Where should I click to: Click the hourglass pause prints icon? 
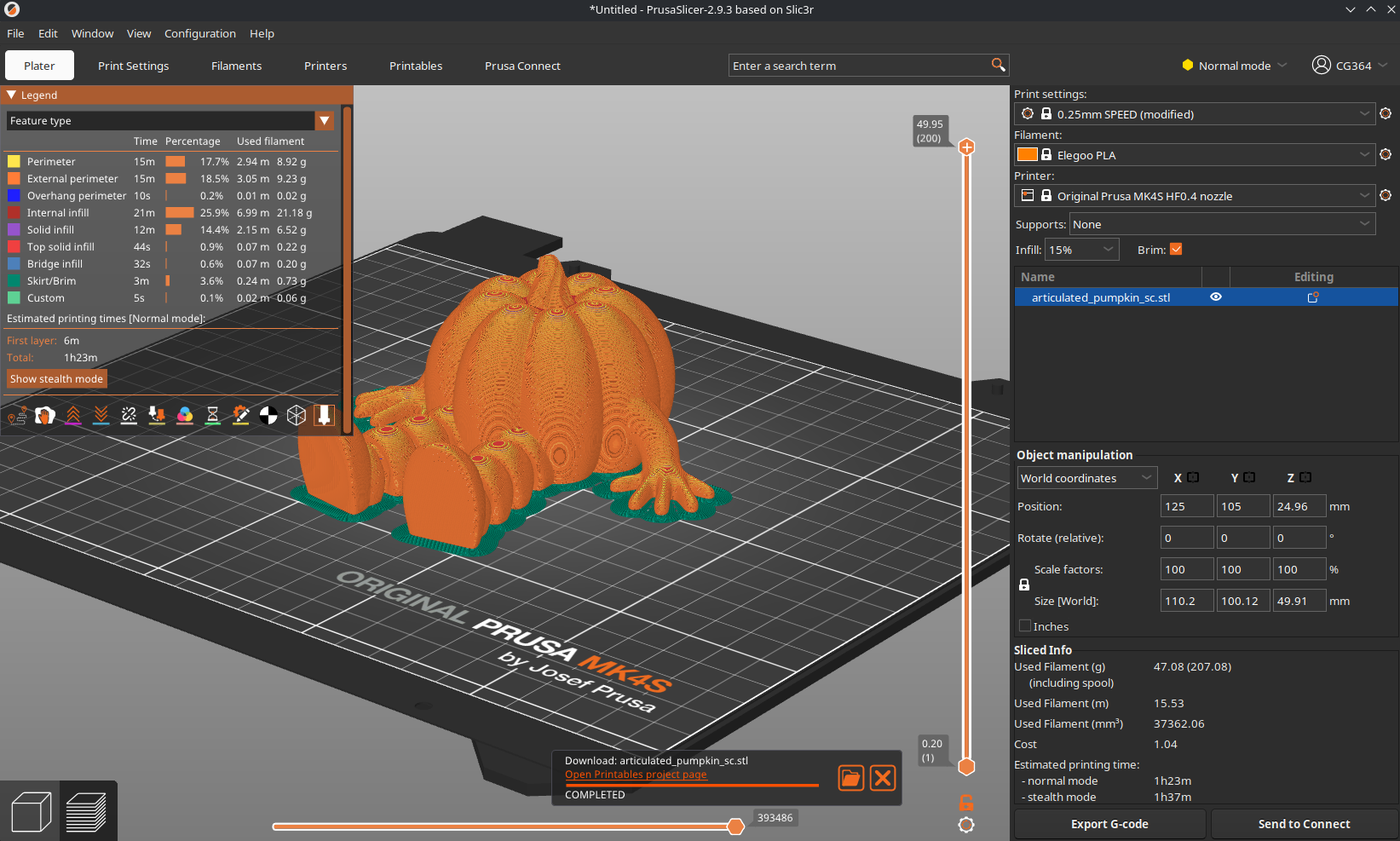tap(213, 416)
